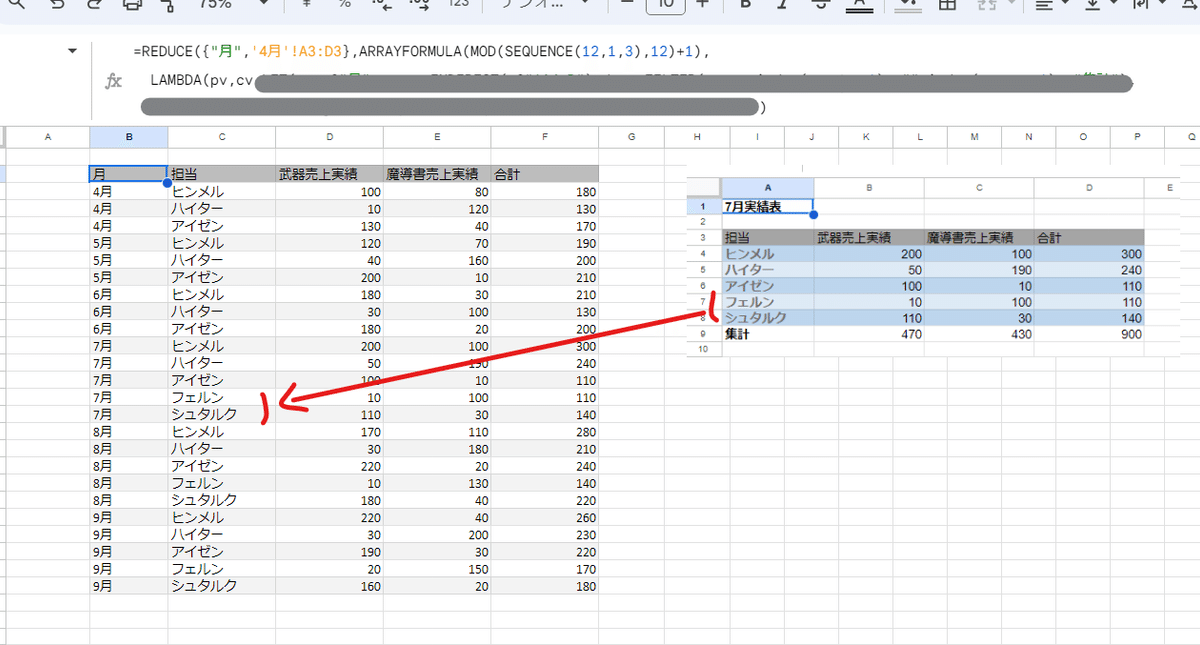
Task: Increase decimal places
Action: pos(420,5)
